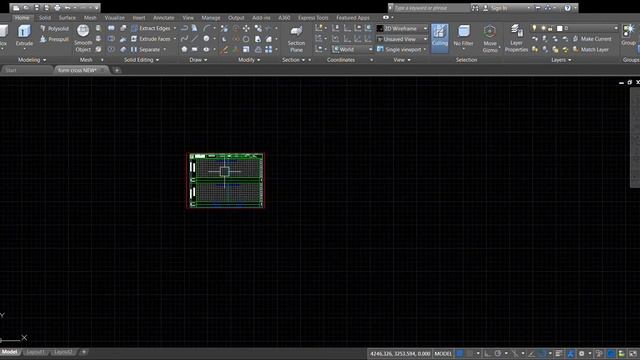Click the keyword search input field
The image size is (640, 360).
click(432, 8)
